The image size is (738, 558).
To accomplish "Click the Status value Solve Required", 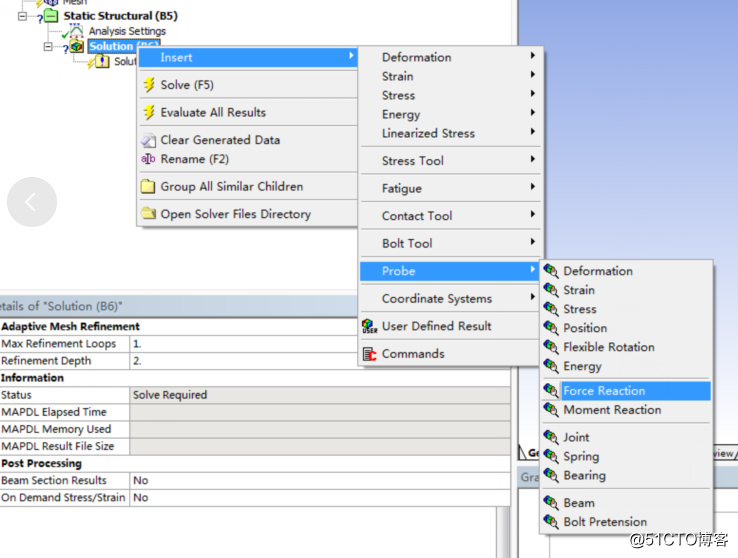I will coord(320,395).
